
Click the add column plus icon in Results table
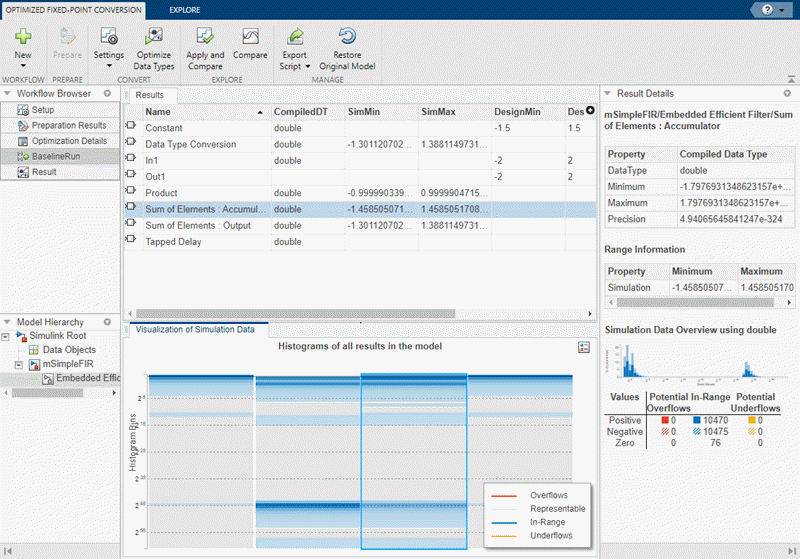(589, 110)
